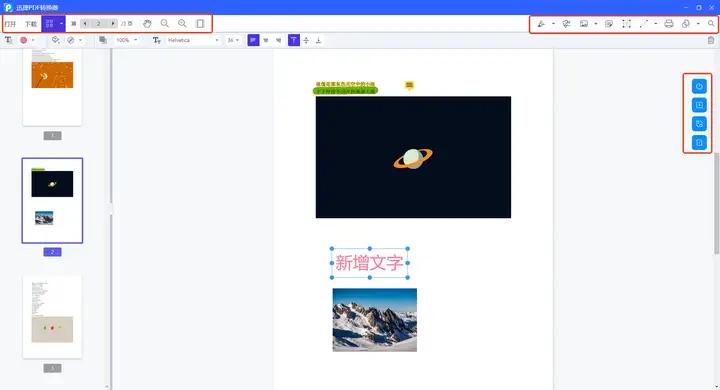720x390 pixels.
Task: Select the hand pan tool
Action: [x=147, y=23]
